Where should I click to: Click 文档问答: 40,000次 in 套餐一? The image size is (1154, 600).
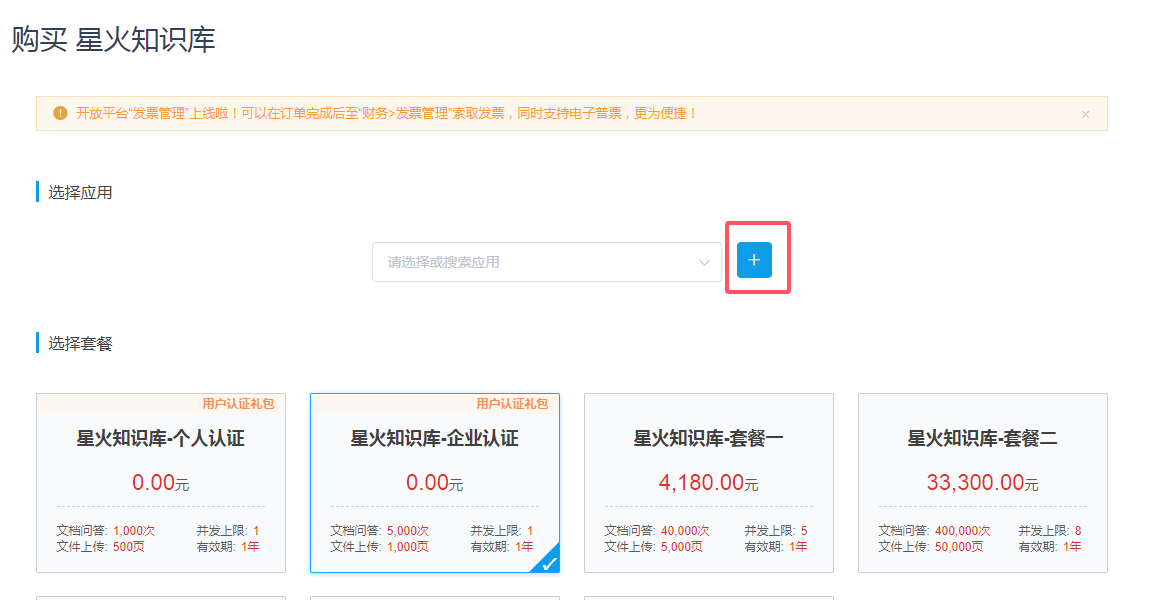pos(657,531)
